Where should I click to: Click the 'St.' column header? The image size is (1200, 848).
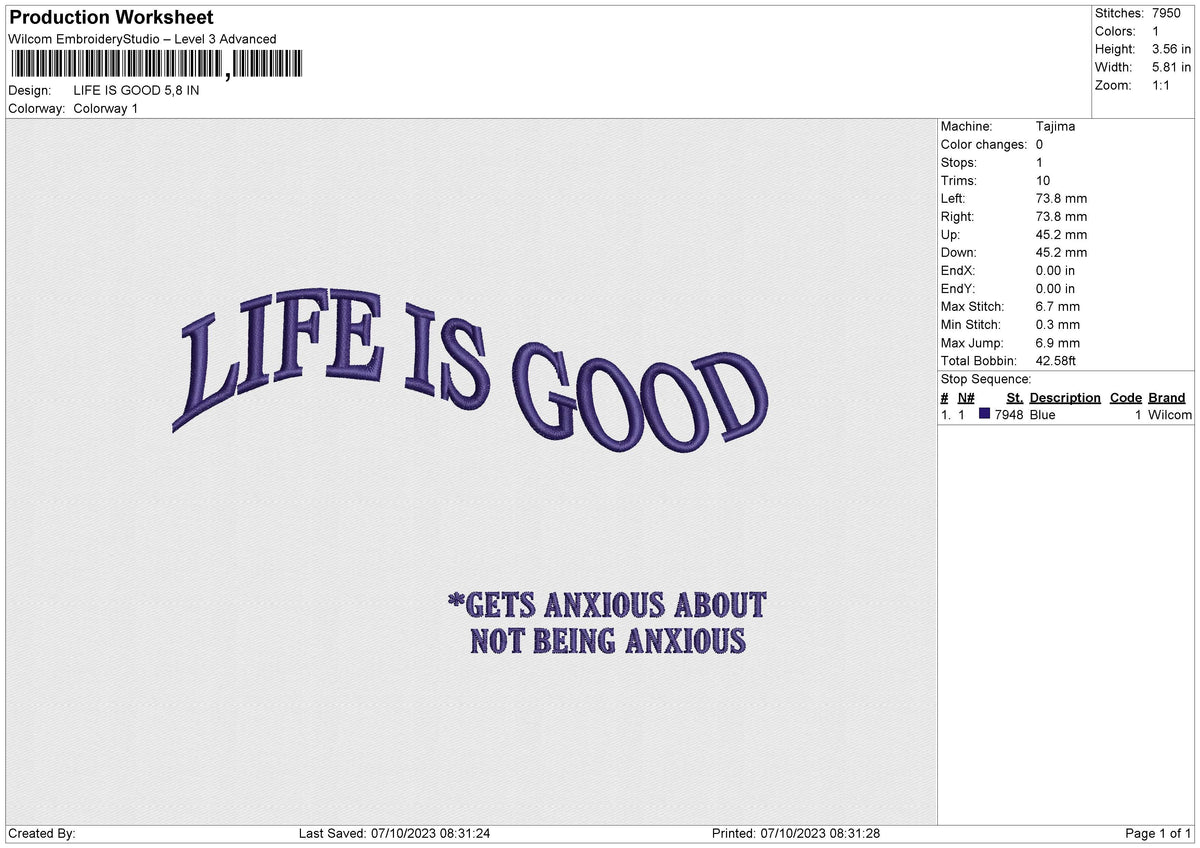coord(1014,398)
